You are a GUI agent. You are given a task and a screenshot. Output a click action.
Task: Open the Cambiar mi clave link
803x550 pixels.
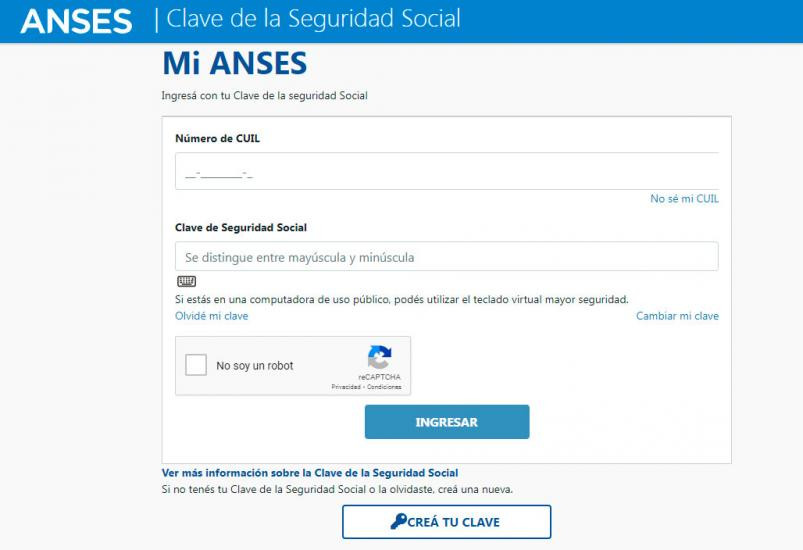click(x=677, y=316)
